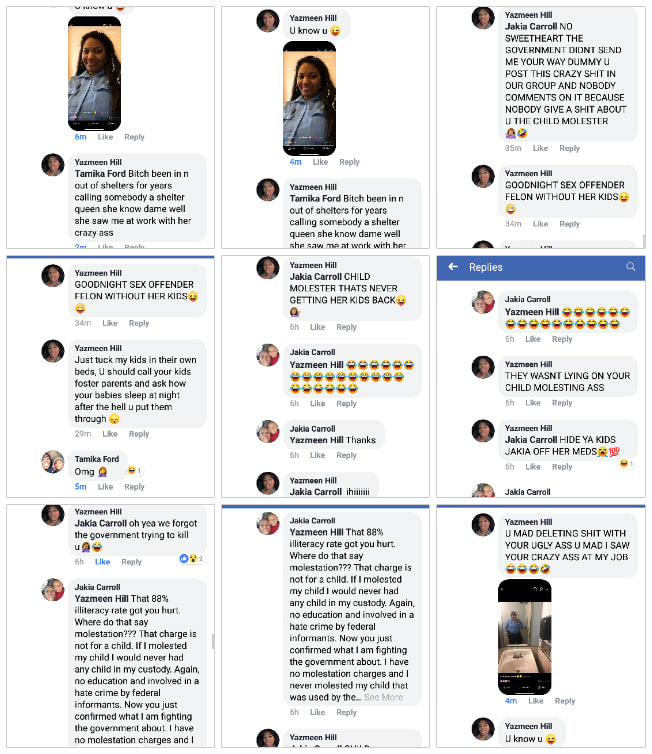Click the scrollbar on the bottom-left comment panel
This screenshot has height=754, width=652.
click(x=213, y=641)
